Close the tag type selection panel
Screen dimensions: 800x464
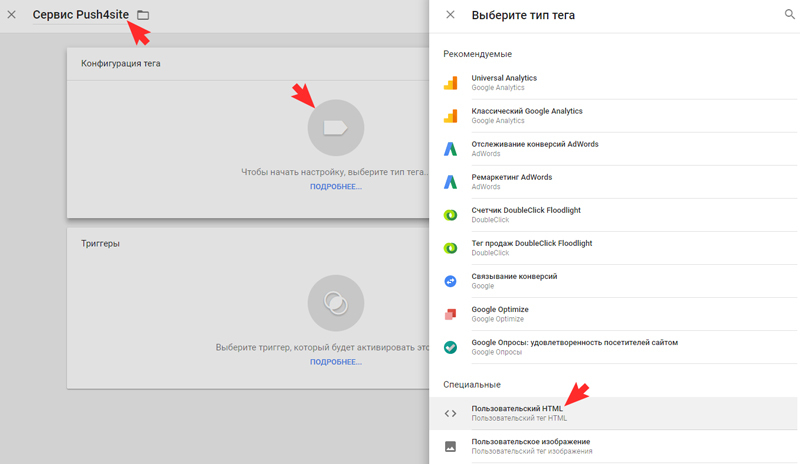[450, 15]
